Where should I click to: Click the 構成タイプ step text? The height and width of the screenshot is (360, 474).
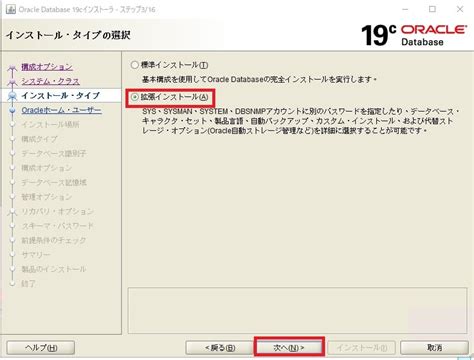pos(39,139)
